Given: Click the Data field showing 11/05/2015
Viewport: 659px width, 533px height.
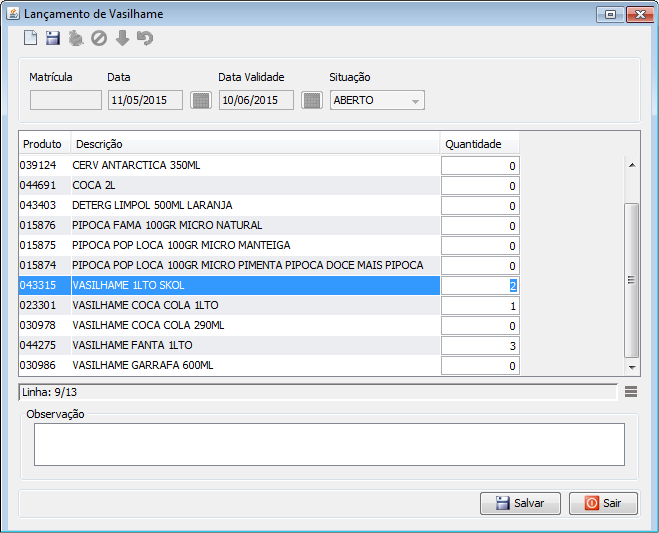Looking at the screenshot, I should click(x=145, y=100).
